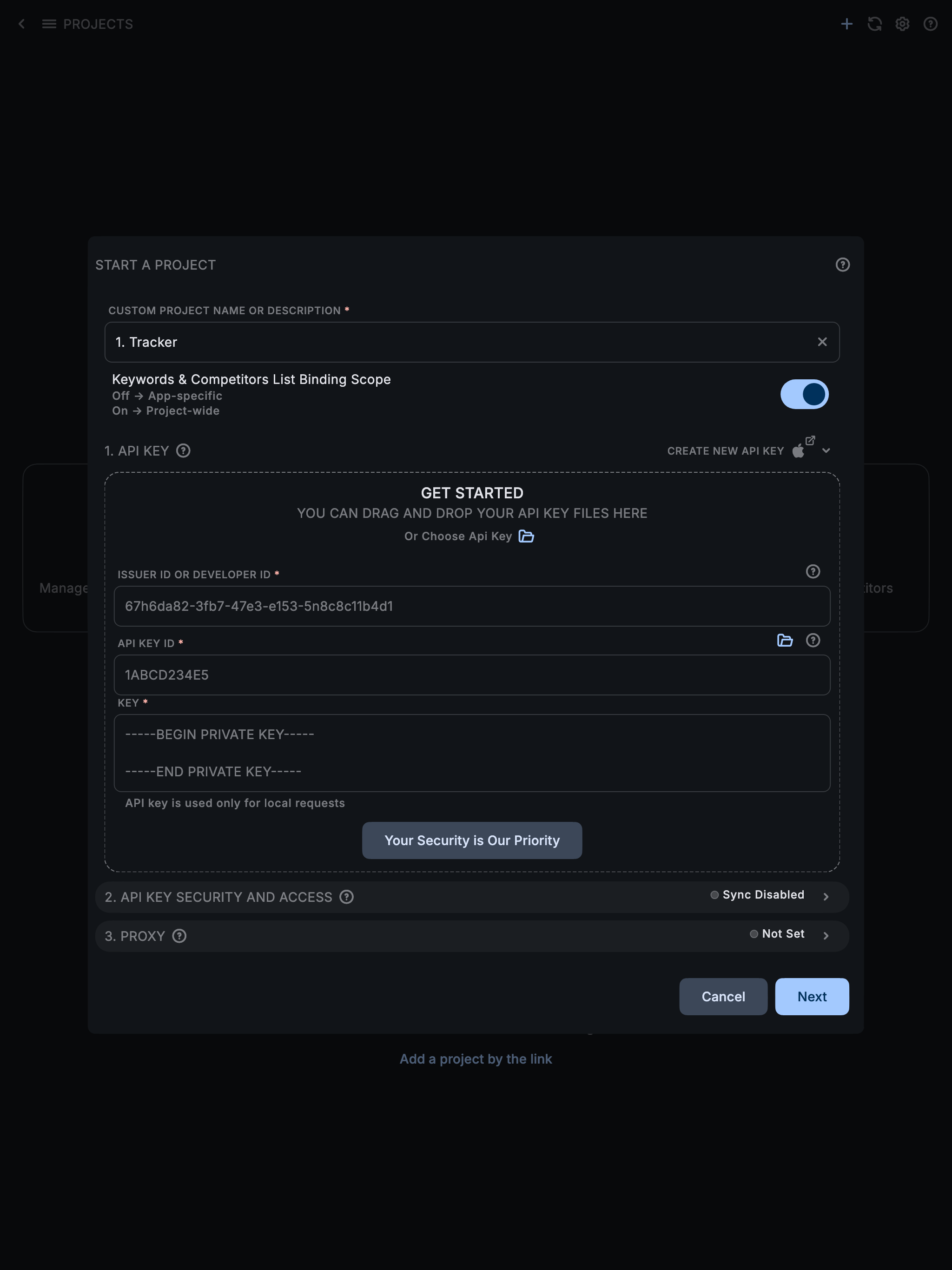The width and height of the screenshot is (952, 1270).
Task: Click the Cancel button
Action: (x=723, y=997)
